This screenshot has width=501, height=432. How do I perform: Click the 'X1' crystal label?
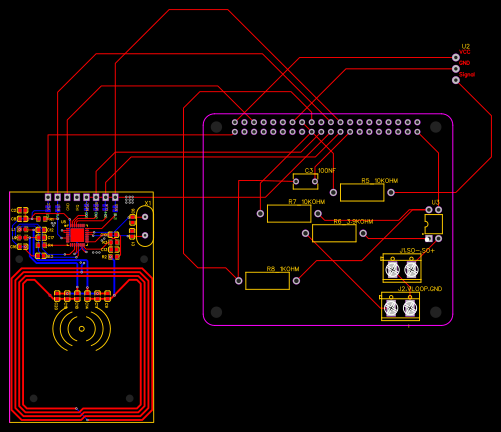(x=148, y=203)
